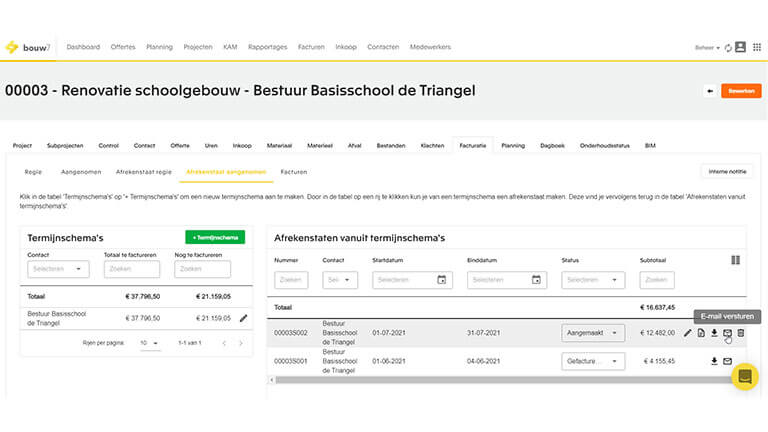Image resolution: width=768 pixels, height=432 pixels.
Task: Open Facturen in the top menu
Action: [x=311, y=47]
